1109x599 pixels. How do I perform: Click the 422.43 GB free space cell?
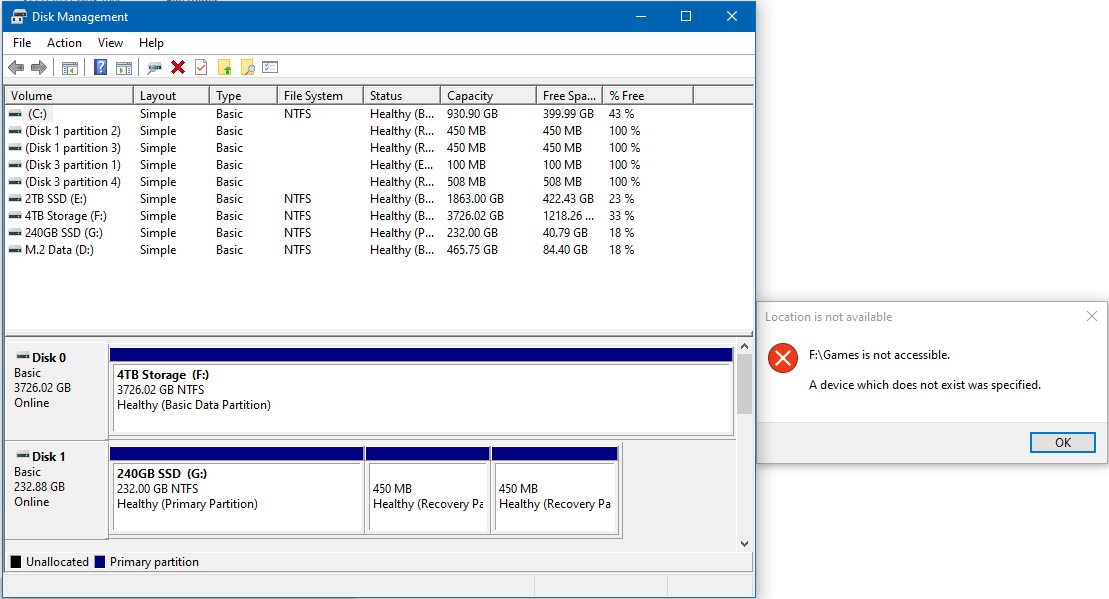click(568, 199)
